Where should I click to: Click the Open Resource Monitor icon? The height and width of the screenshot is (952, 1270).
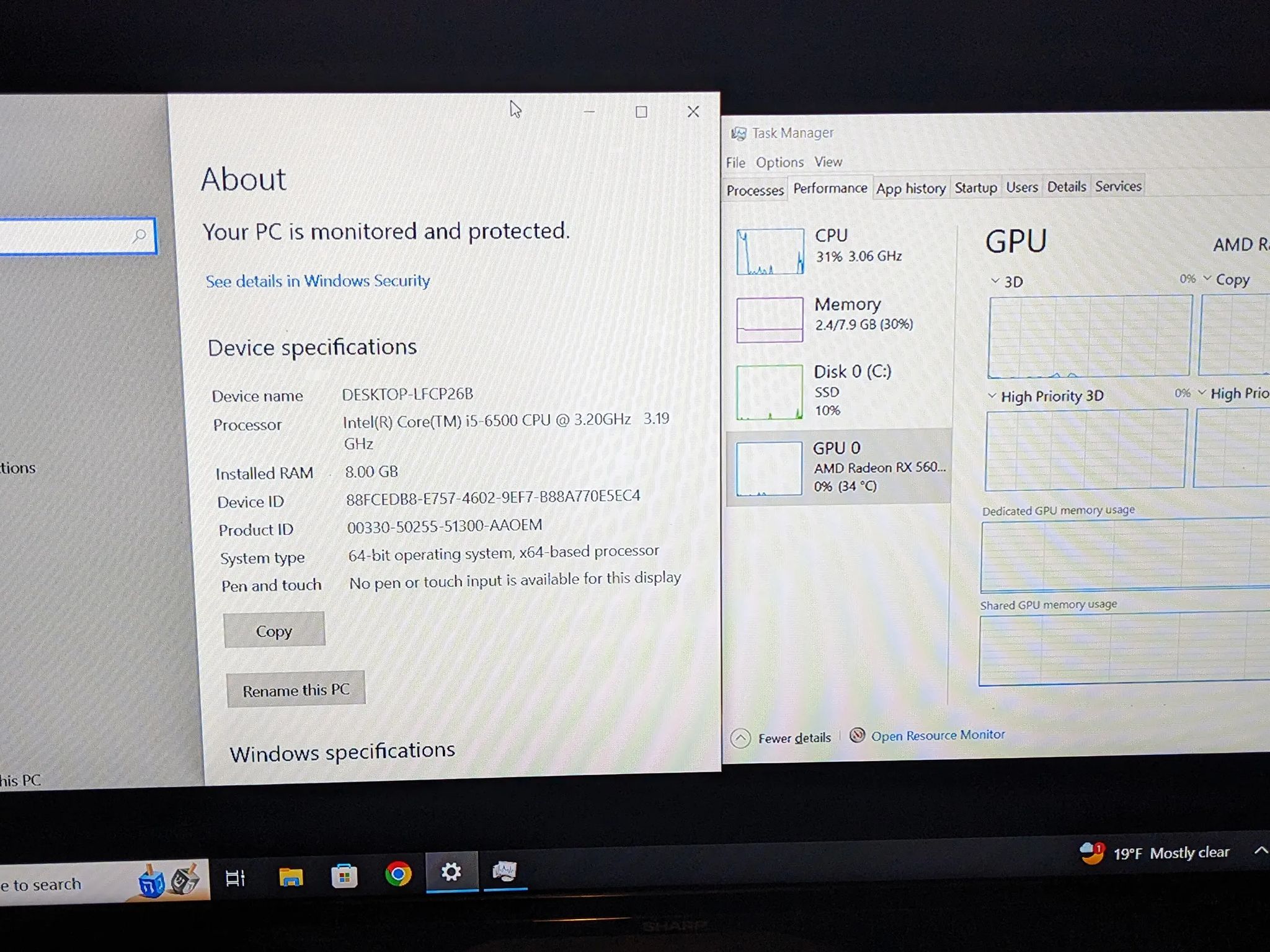point(857,735)
